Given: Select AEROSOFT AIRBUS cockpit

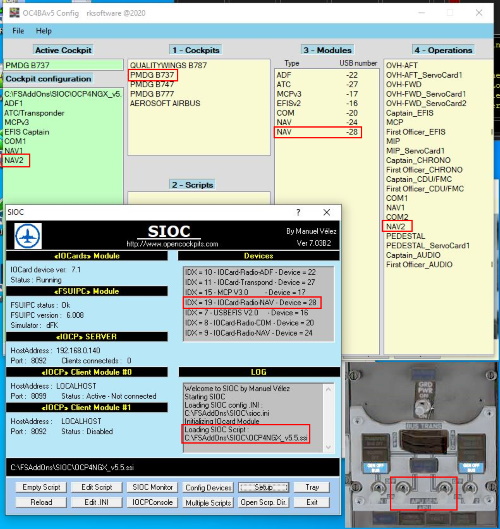Looking at the screenshot, I should coord(165,103).
